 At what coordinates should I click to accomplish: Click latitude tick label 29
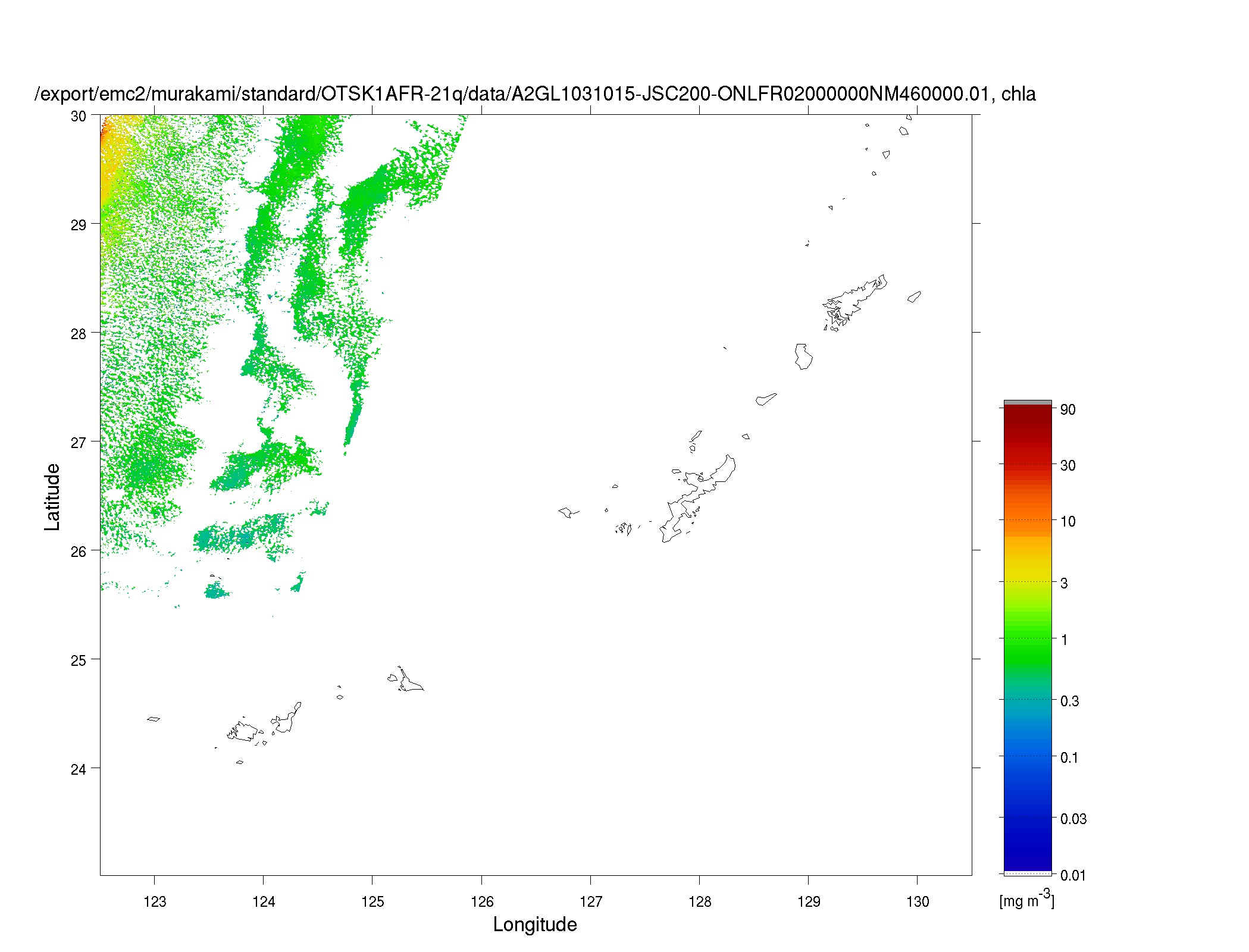[x=78, y=225]
